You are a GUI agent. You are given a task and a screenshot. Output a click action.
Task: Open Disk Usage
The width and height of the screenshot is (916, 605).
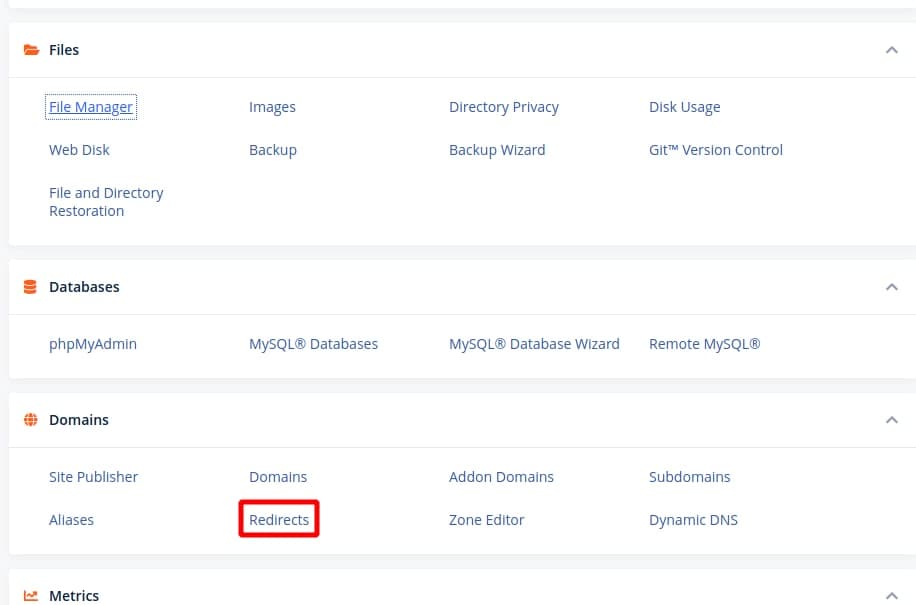(685, 107)
